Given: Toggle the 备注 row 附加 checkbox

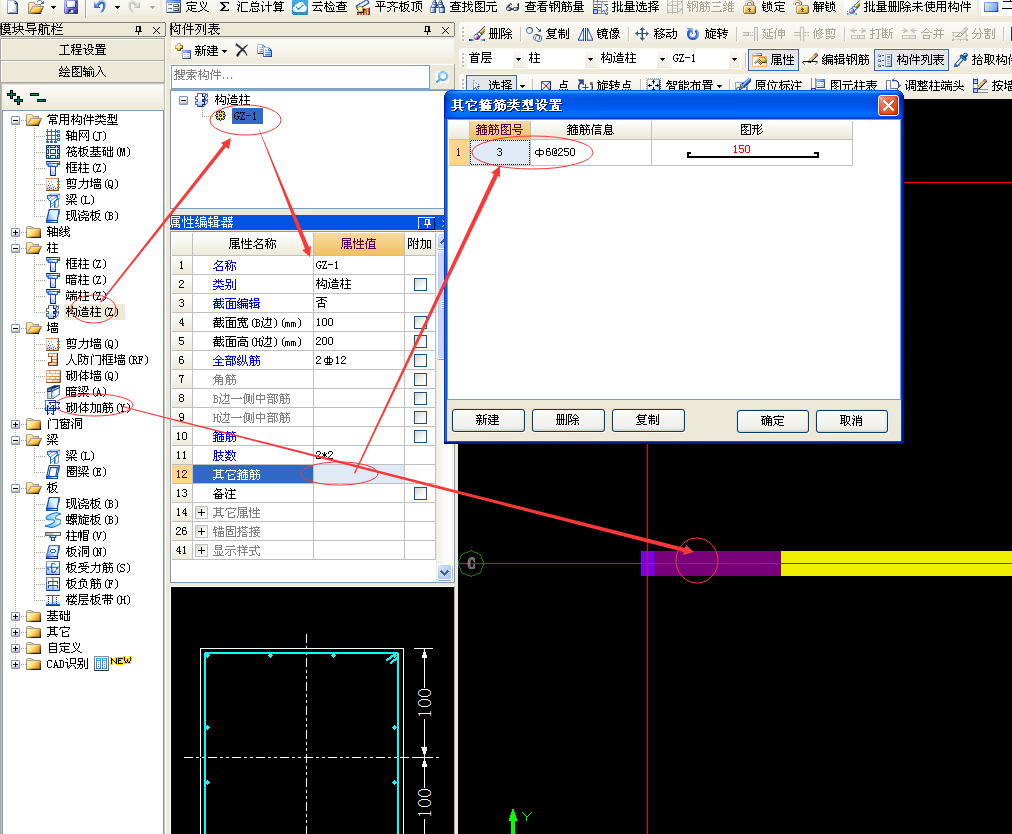Looking at the screenshot, I should (420, 493).
